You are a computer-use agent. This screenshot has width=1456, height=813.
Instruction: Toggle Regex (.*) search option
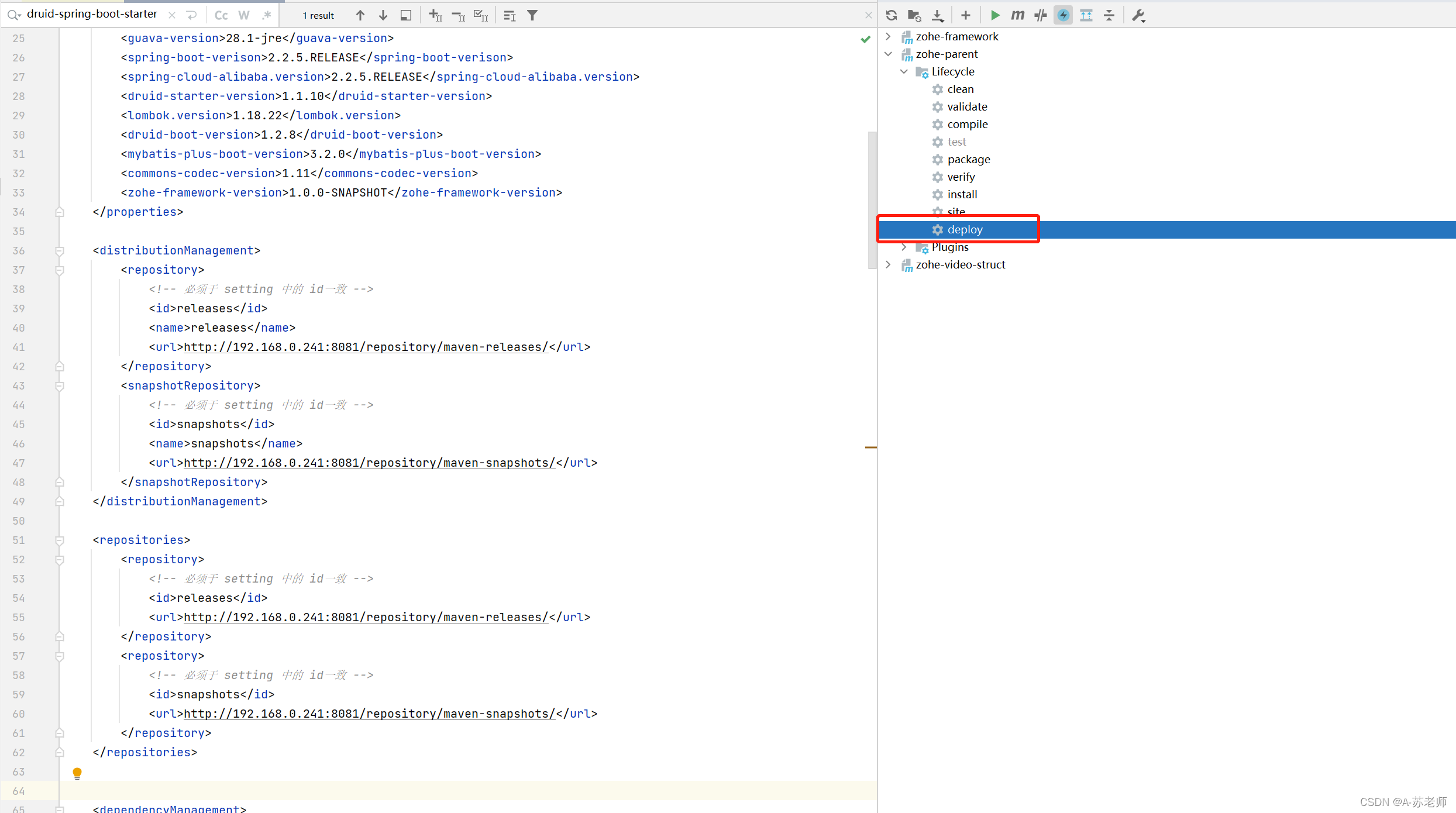[267, 15]
